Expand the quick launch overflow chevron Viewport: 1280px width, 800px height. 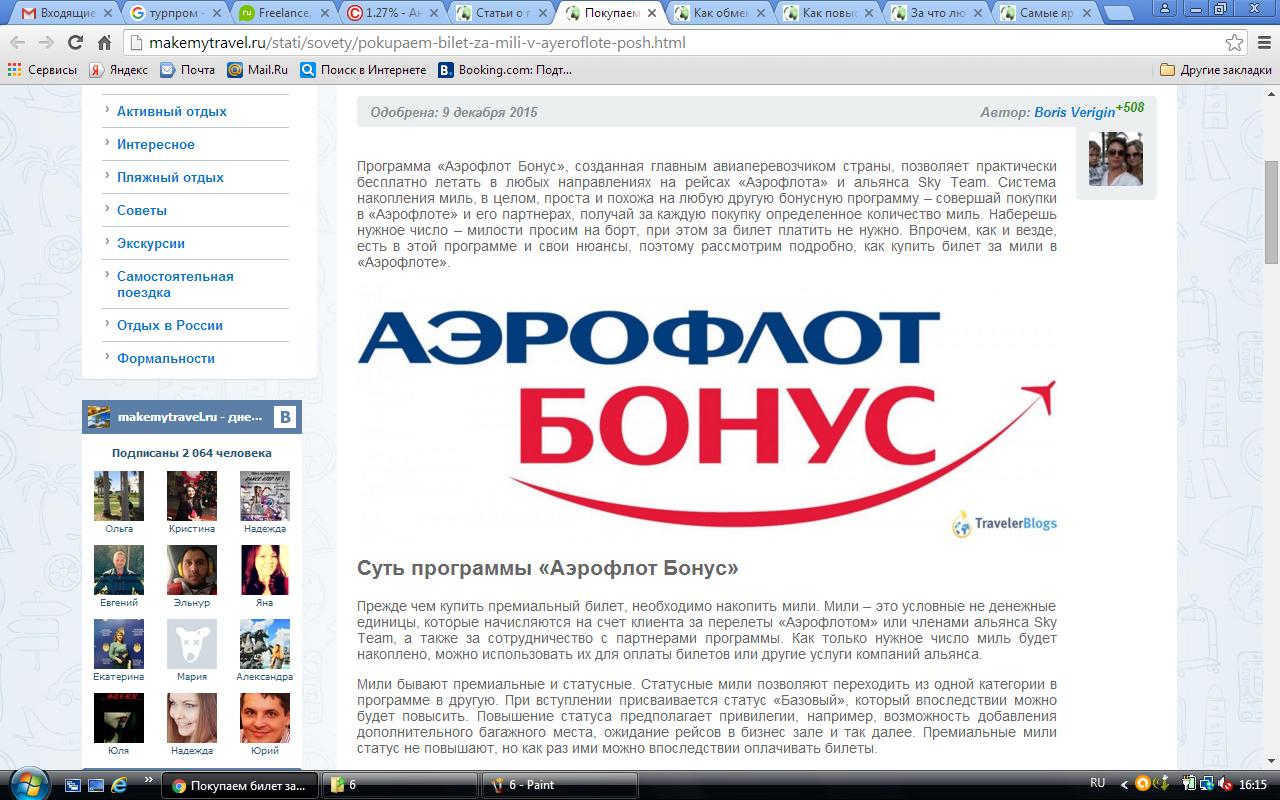click(150, 780)
